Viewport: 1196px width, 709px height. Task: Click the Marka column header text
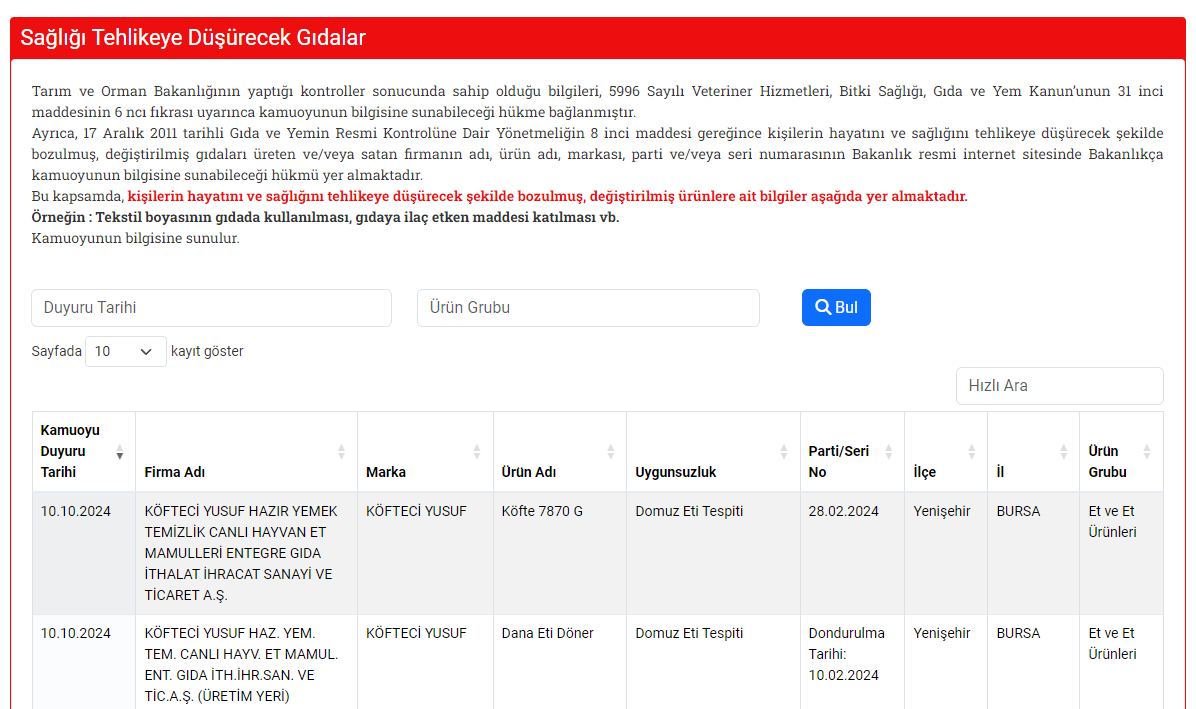point(386,472)
